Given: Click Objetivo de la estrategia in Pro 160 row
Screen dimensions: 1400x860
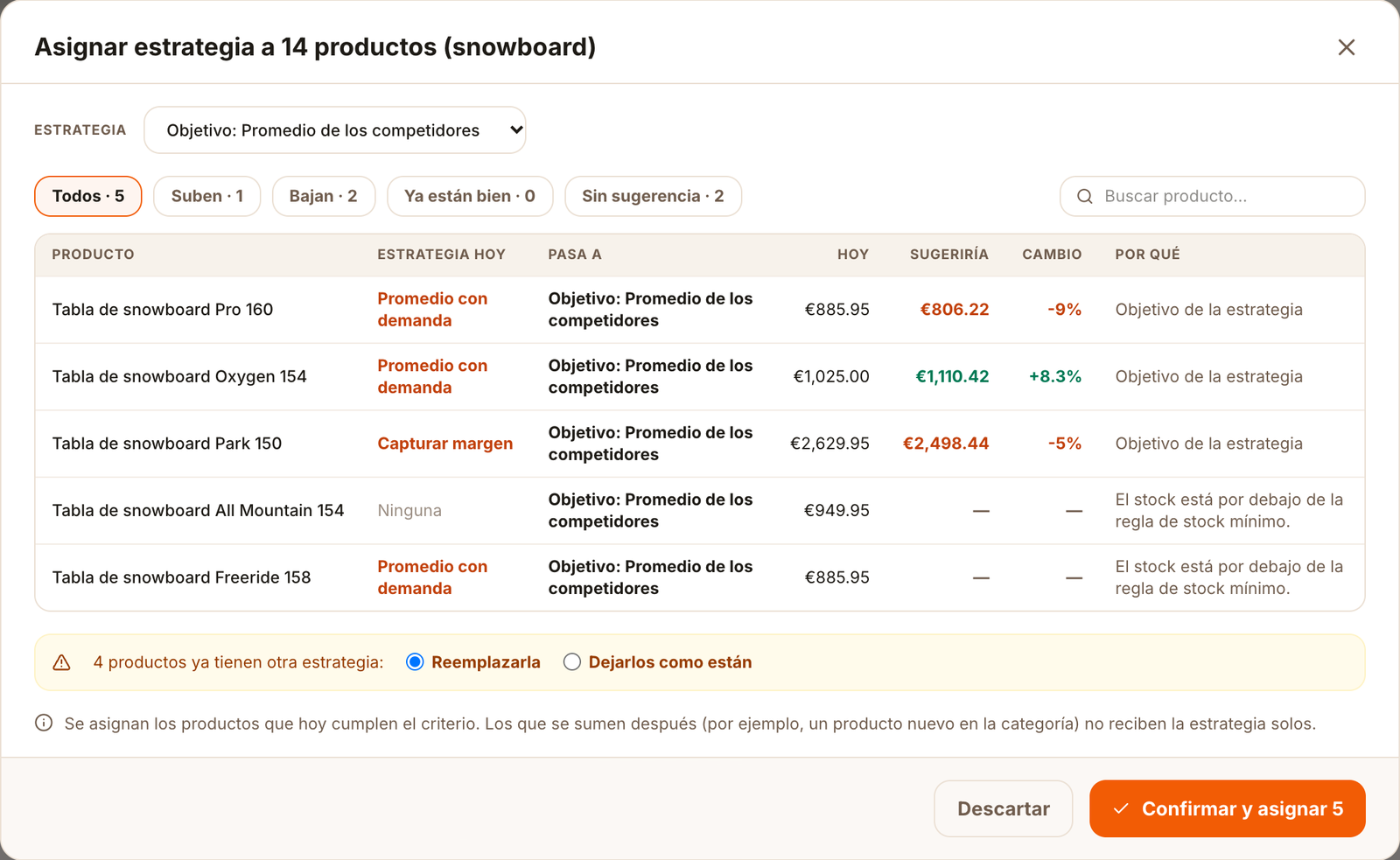Looking at the screenshot, I should [1208, 310].
